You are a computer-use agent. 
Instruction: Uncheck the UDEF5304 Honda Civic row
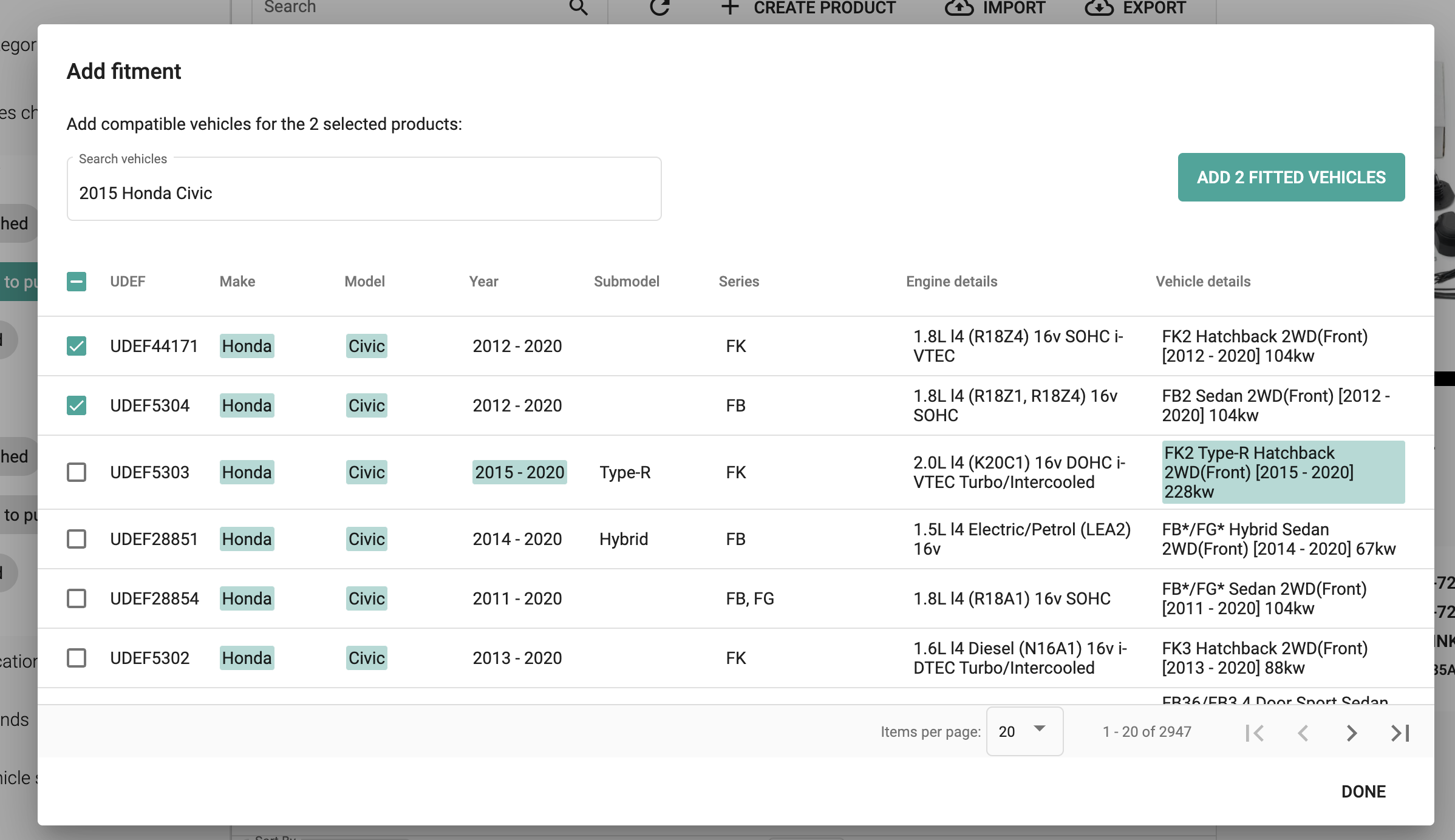tap(77, 405)
